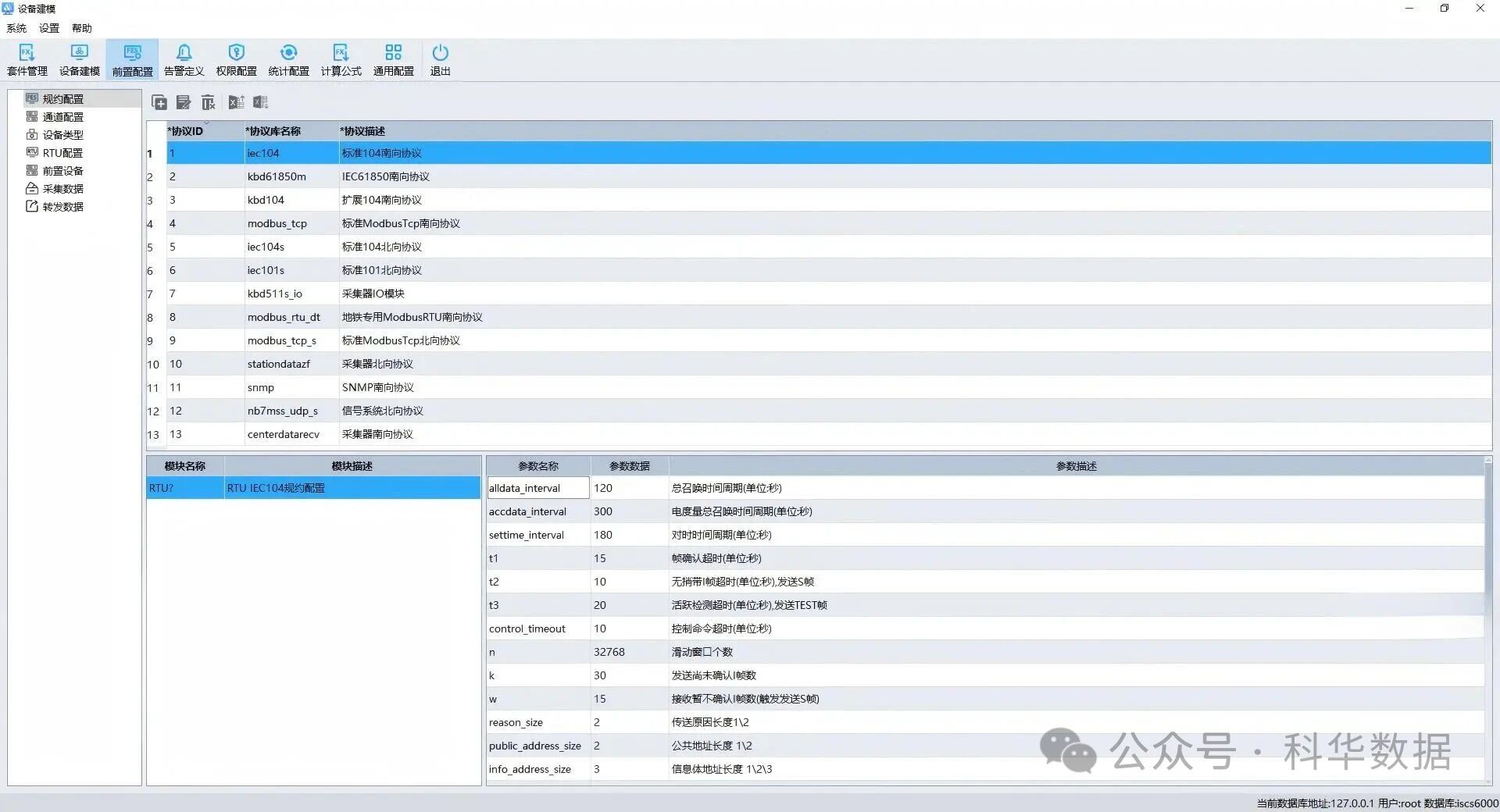
Task: Select 通道配置 in the left tree
Action: tap(62, 117)
